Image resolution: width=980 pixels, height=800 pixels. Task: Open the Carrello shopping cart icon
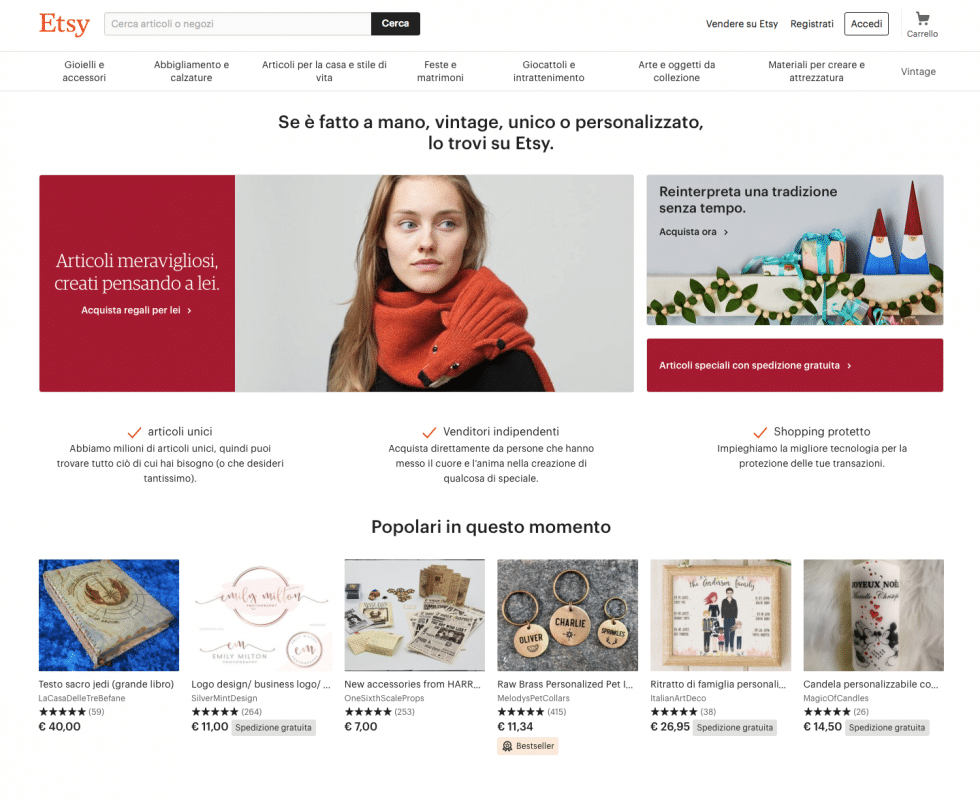tap(922, 19)
